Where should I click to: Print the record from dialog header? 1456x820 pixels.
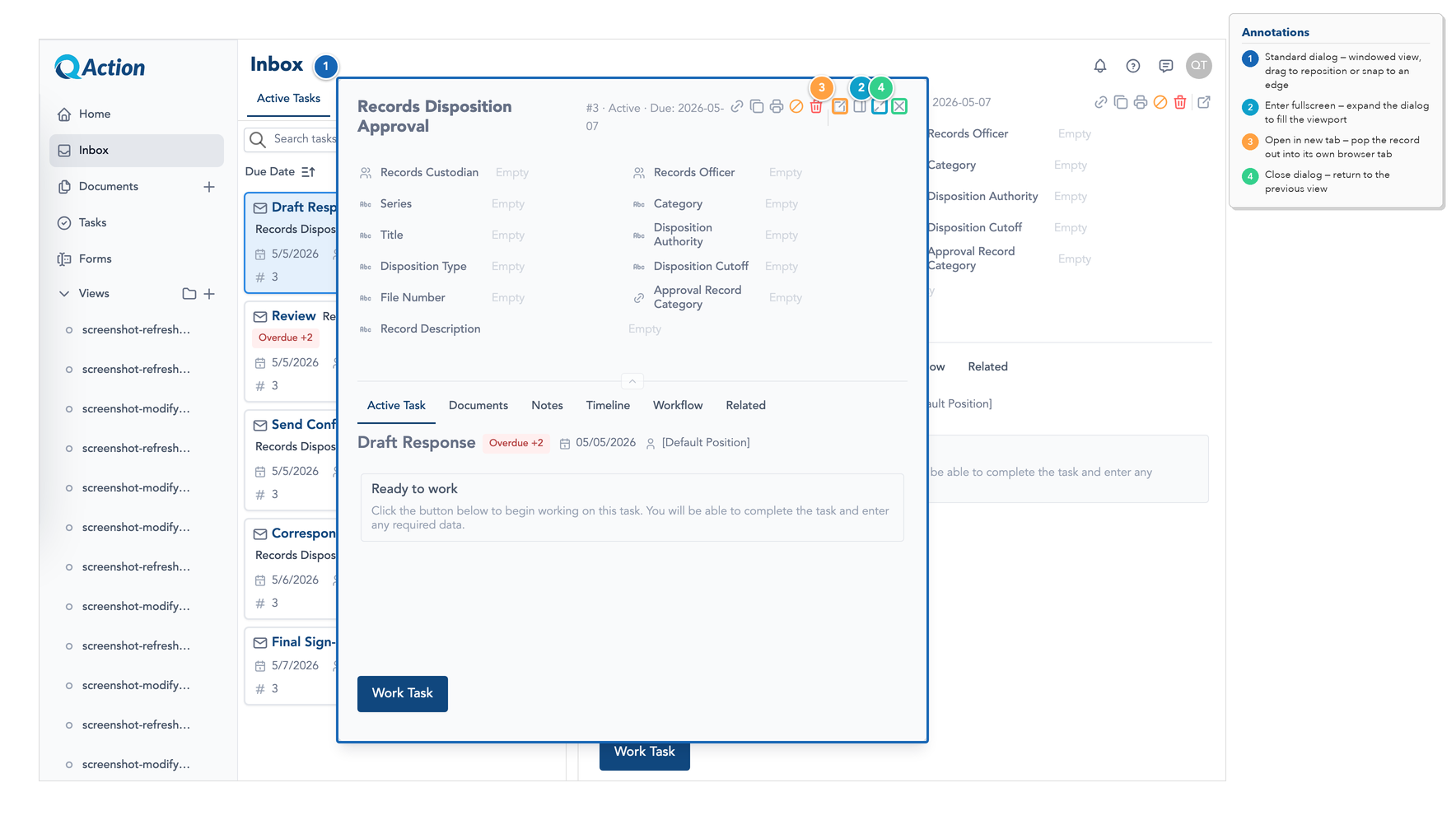777,106
